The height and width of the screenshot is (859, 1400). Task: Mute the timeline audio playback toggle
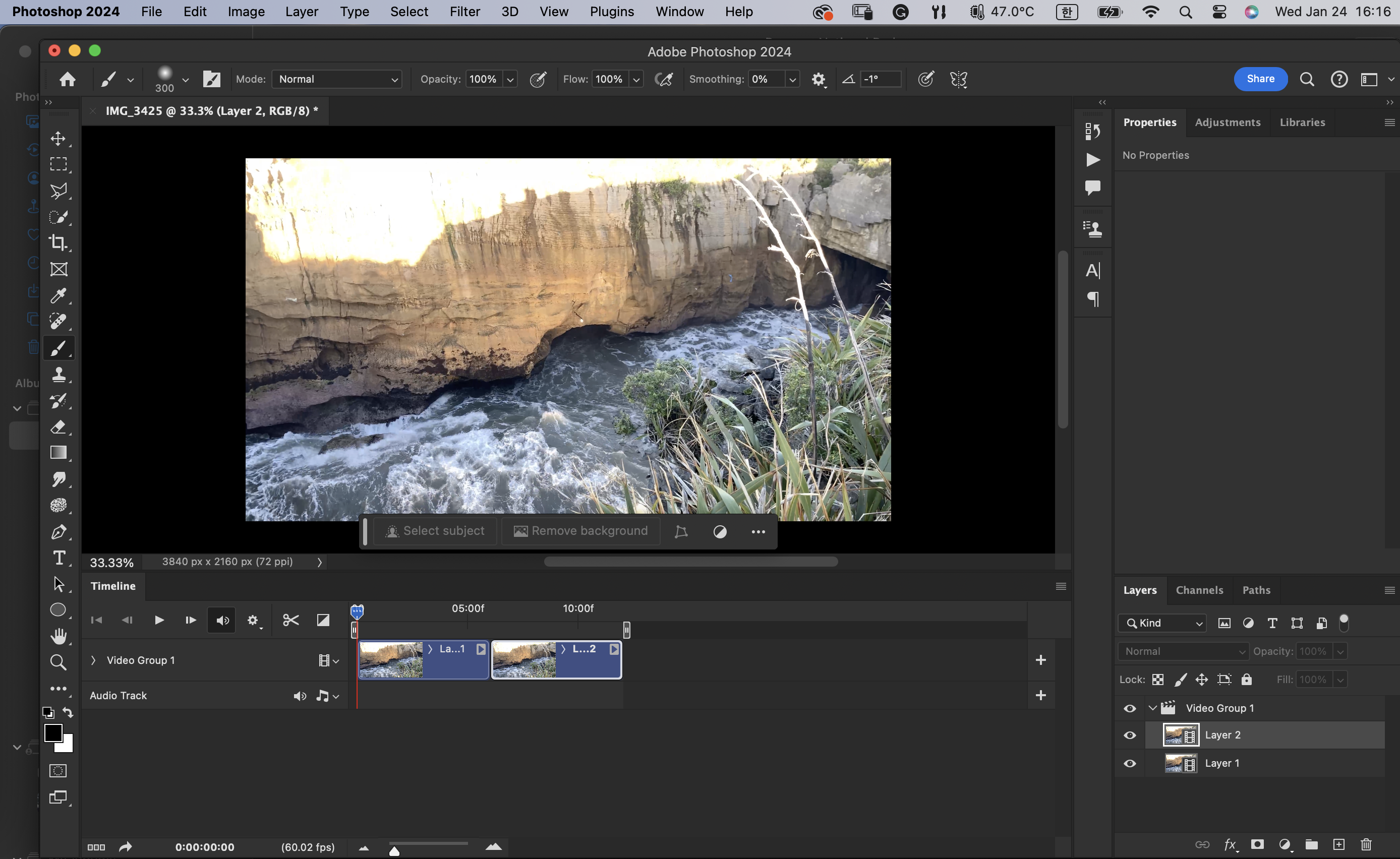pos(222,620)
